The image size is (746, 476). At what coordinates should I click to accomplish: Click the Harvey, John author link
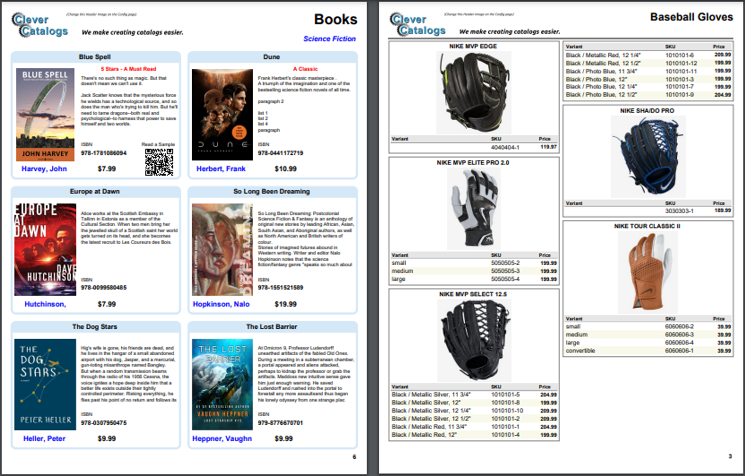[44, 169]
